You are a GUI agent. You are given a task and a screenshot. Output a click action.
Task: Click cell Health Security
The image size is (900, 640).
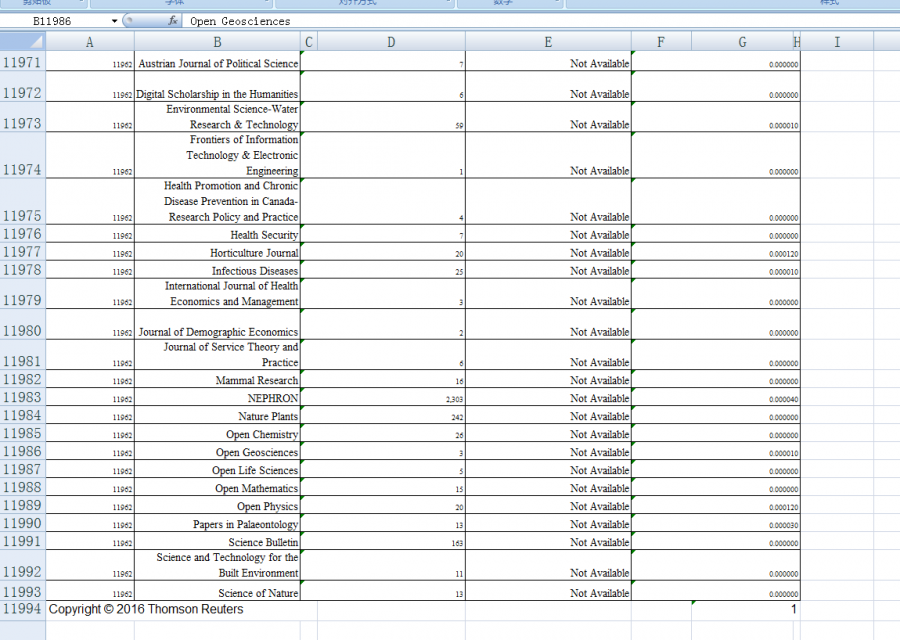coord(218,234)
